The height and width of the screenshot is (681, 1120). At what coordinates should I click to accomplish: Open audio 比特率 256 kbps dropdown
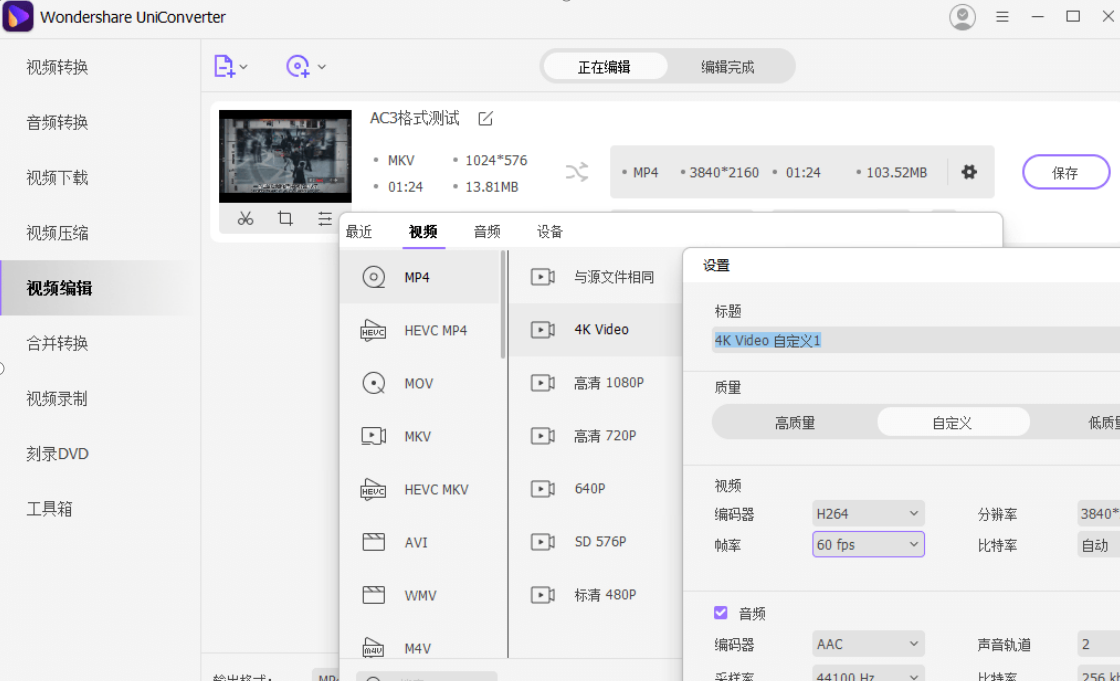click(1099, 673)
